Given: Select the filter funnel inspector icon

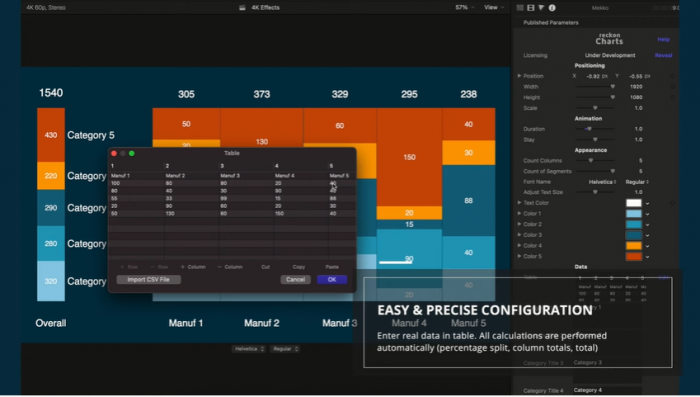Looking at the screenshot, I should tap(541, 8).
